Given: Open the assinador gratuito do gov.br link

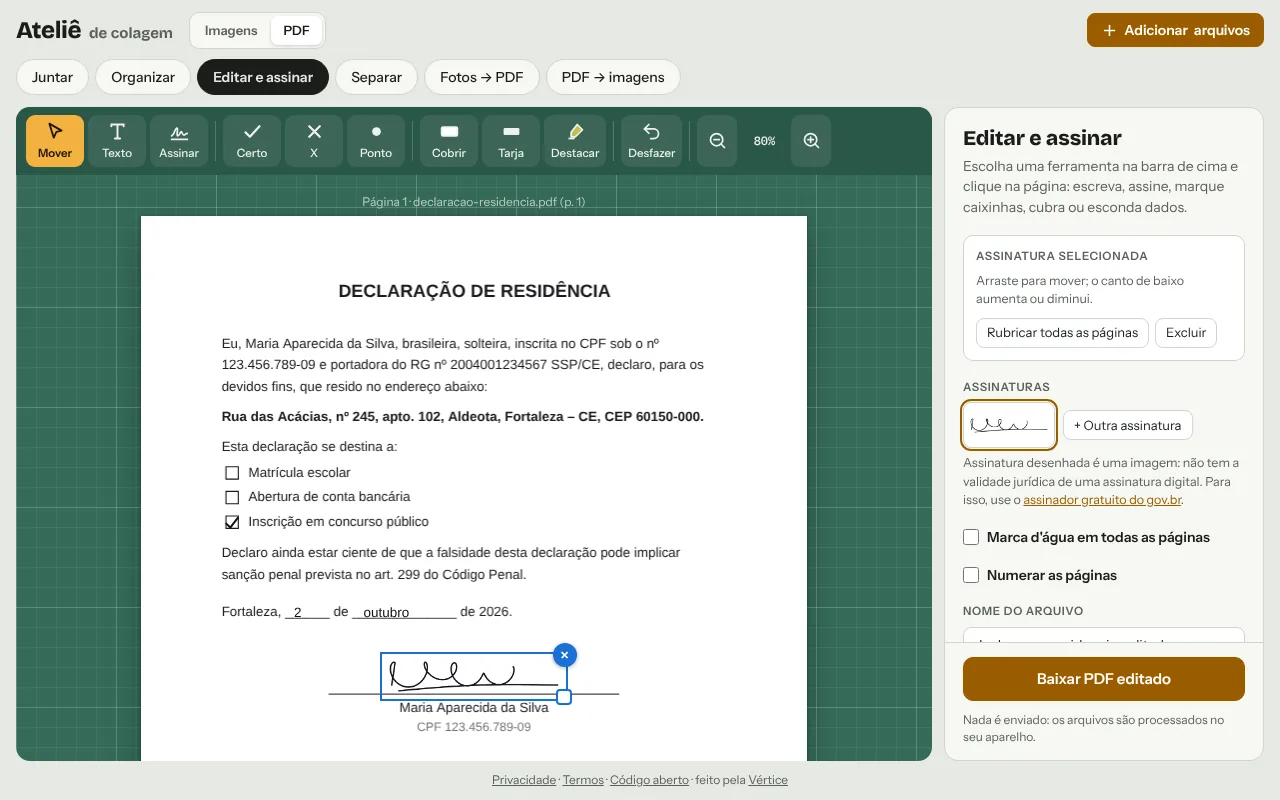Looking at the screenshot, I should pos(1102,499).
